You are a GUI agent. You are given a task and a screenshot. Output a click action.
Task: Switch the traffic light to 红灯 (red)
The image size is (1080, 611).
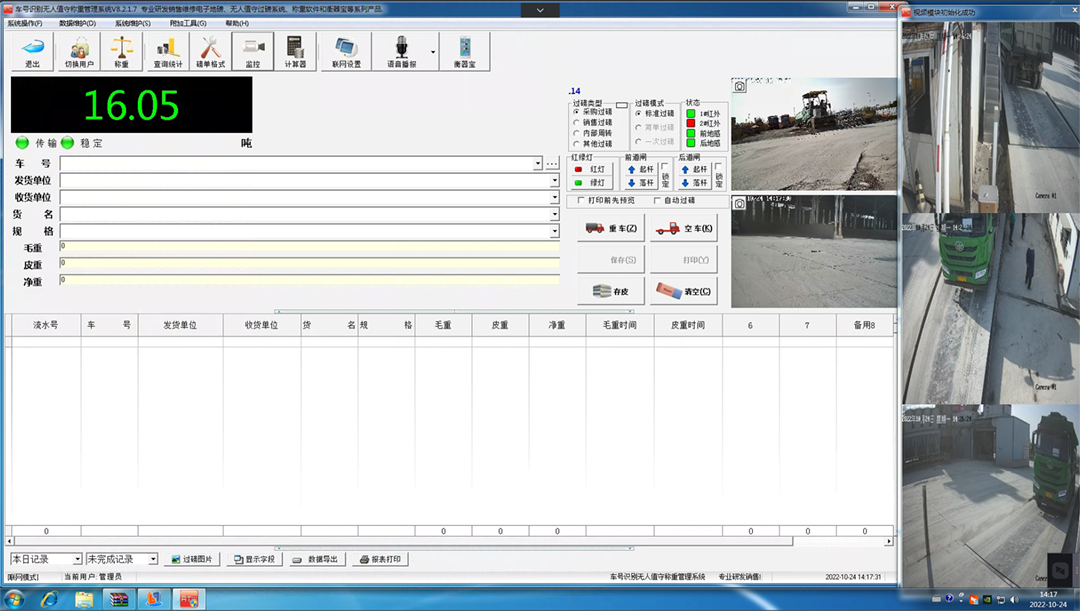click(x=590, y=169)
